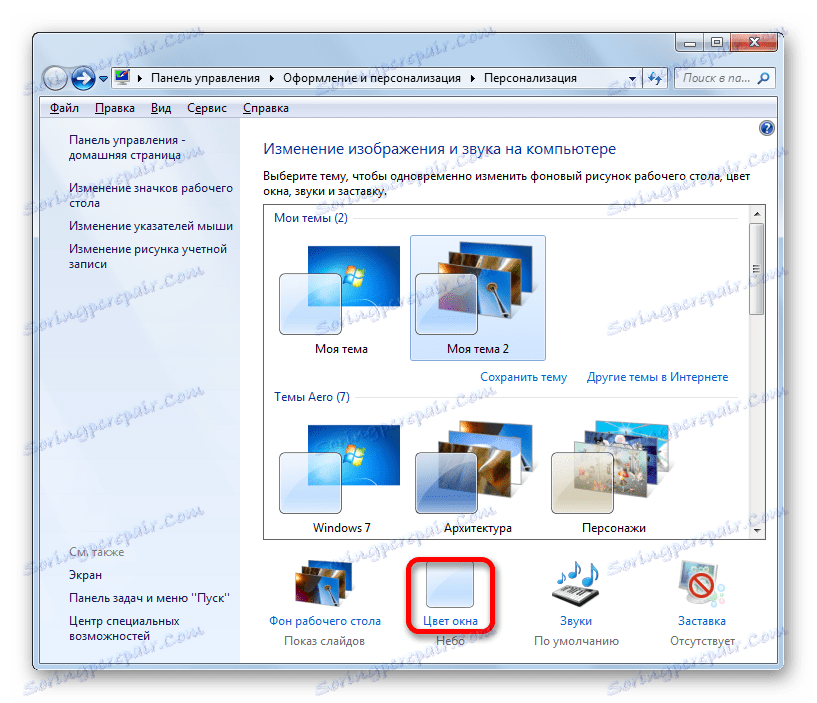This screenshot has width=817, height=703.
Task: Open Изменение значков рабочего стола link
Action: pyautogui.click(x=151, y=195)
